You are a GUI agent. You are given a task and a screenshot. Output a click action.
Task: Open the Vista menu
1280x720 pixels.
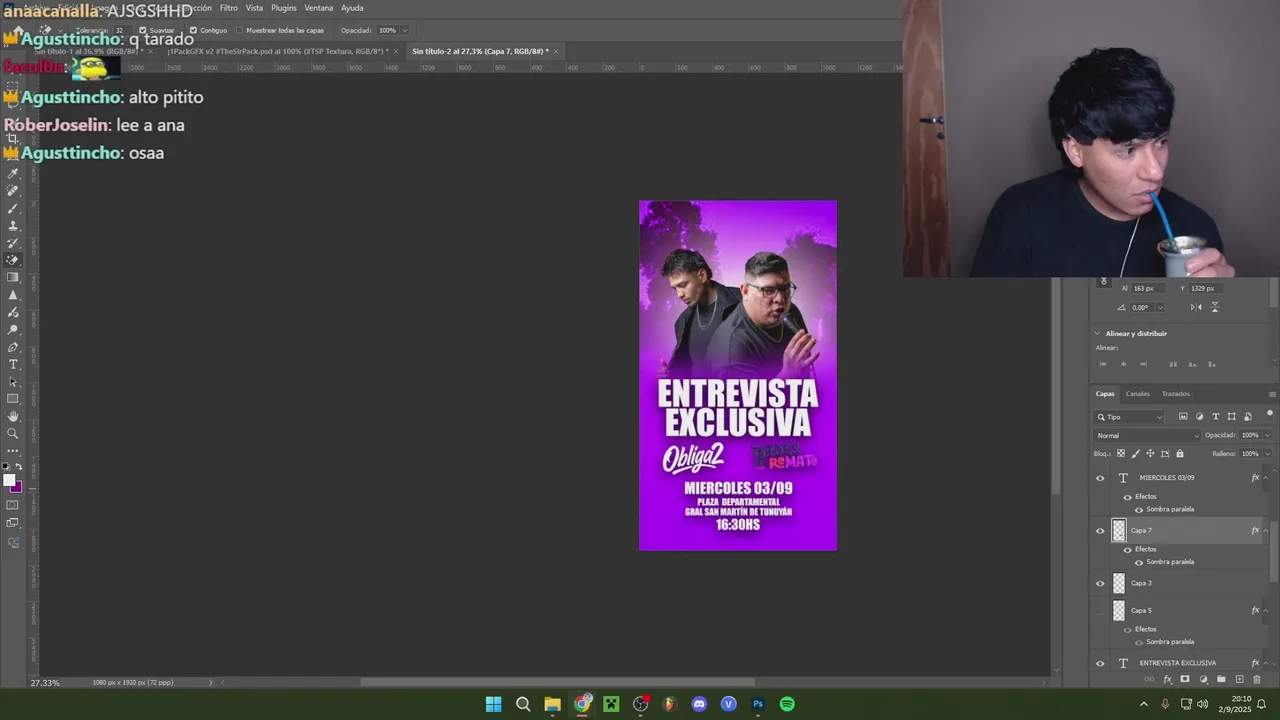pos(255,8)
